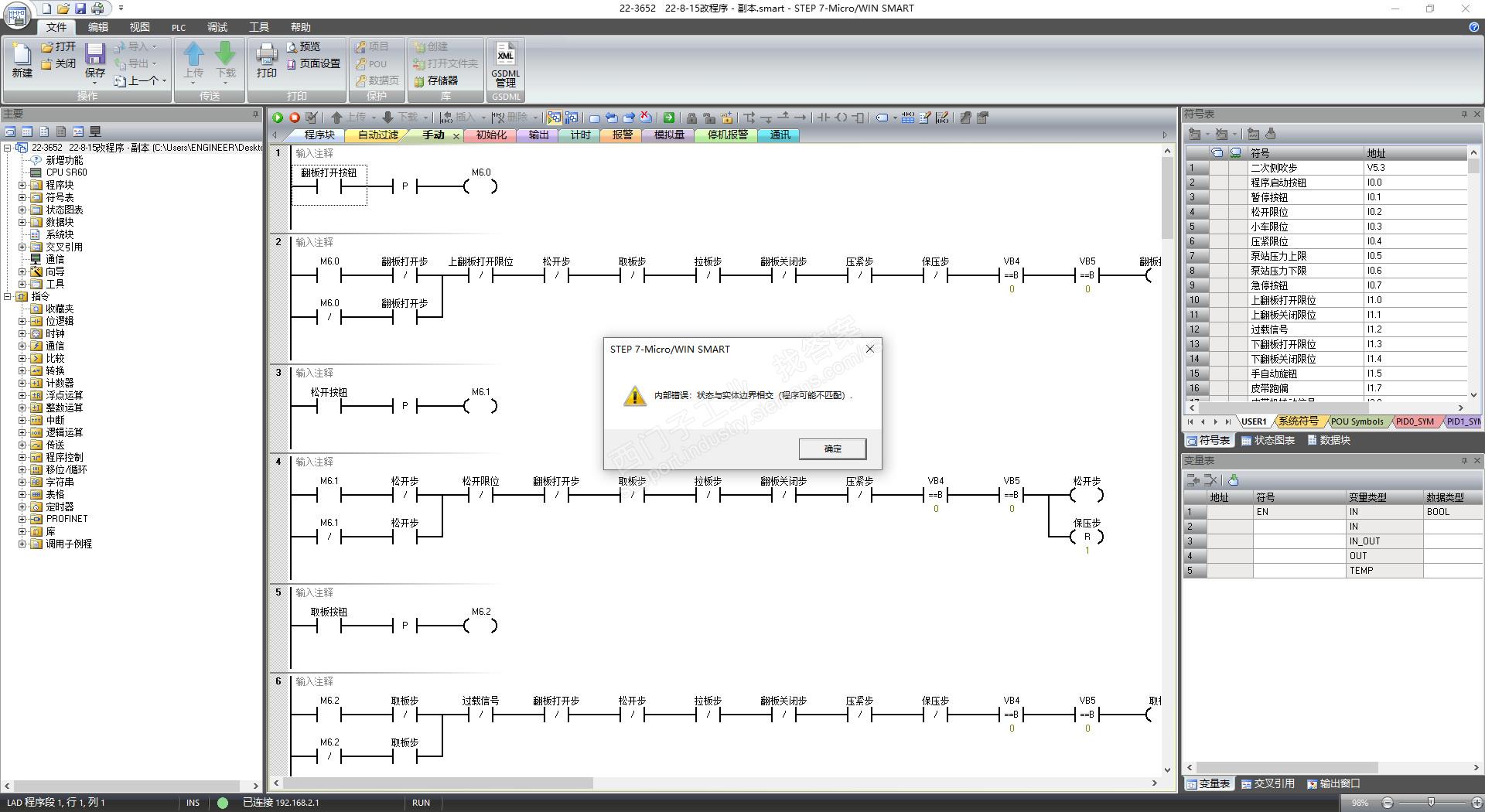Click the 新建 (New) ribbon button
This screenshot has height=812, width=1485.
(22, 61)
